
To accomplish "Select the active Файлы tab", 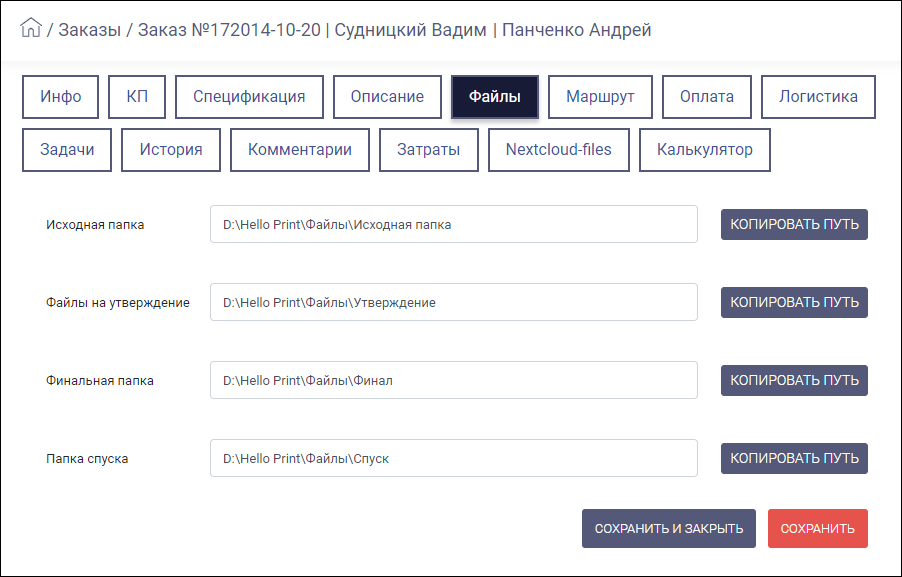I will 495,97.
